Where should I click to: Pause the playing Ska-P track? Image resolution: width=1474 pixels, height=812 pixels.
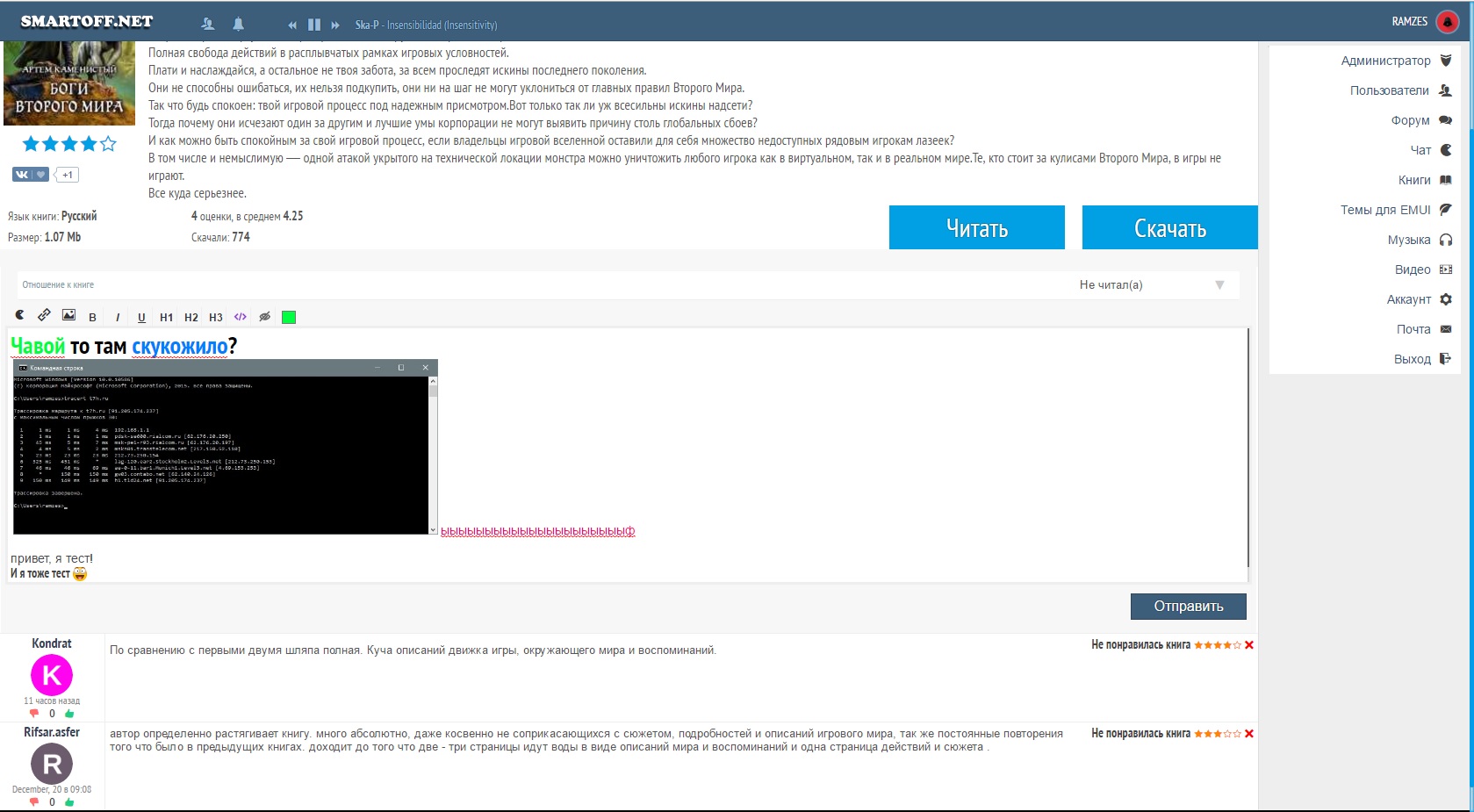(314, 25)
